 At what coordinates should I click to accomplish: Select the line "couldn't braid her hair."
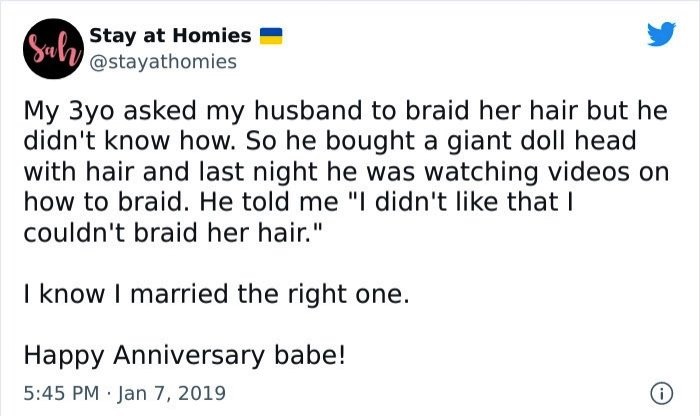(172, 233)
